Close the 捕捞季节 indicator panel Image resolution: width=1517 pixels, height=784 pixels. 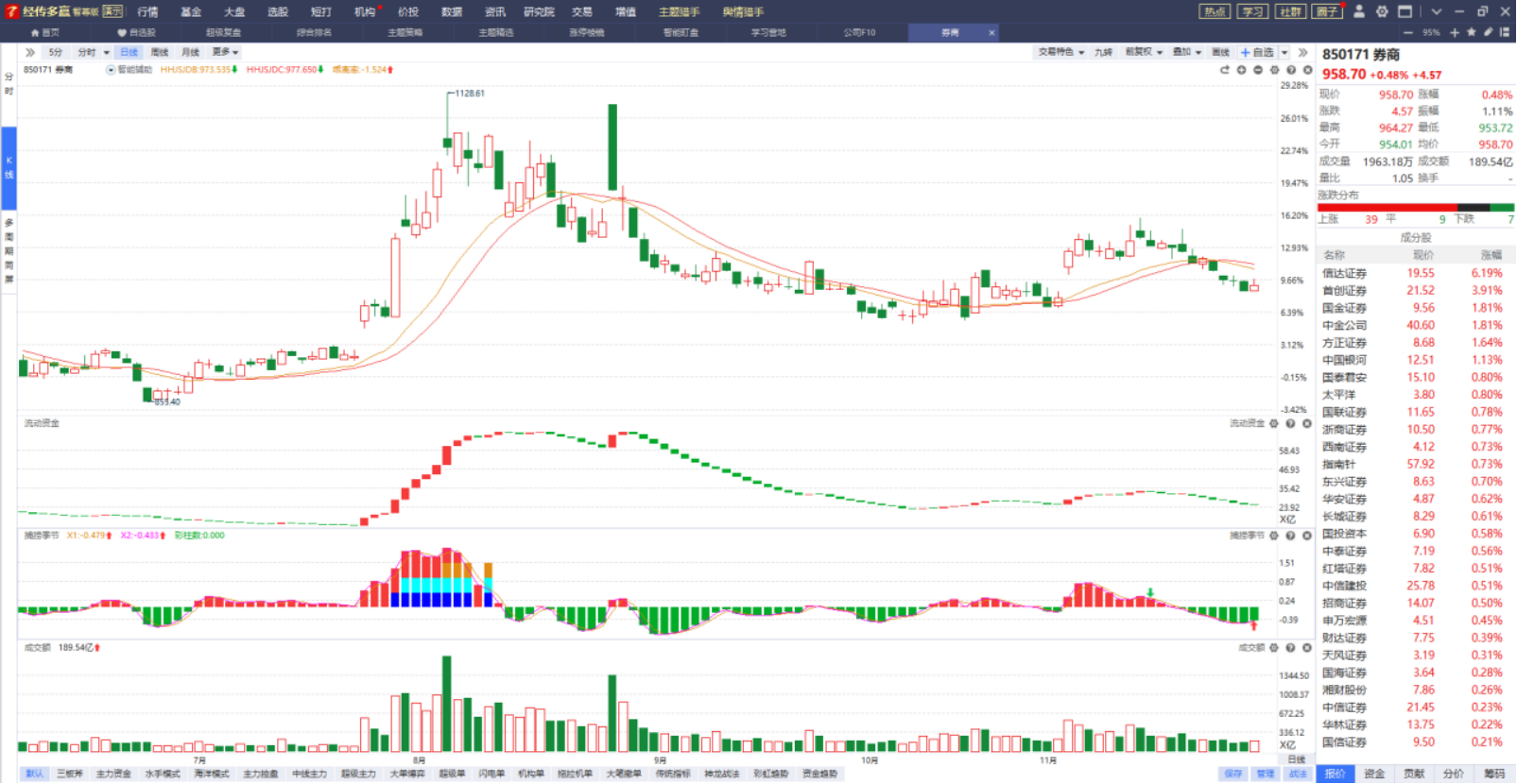1307,536
